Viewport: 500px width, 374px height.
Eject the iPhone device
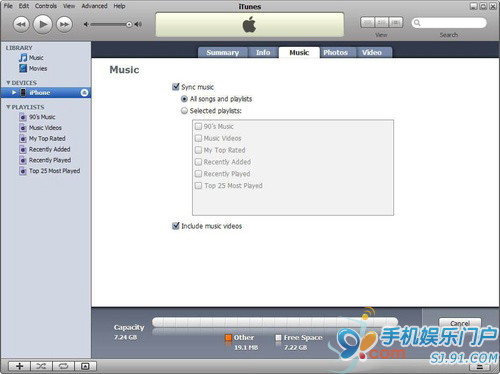[84, 93]
